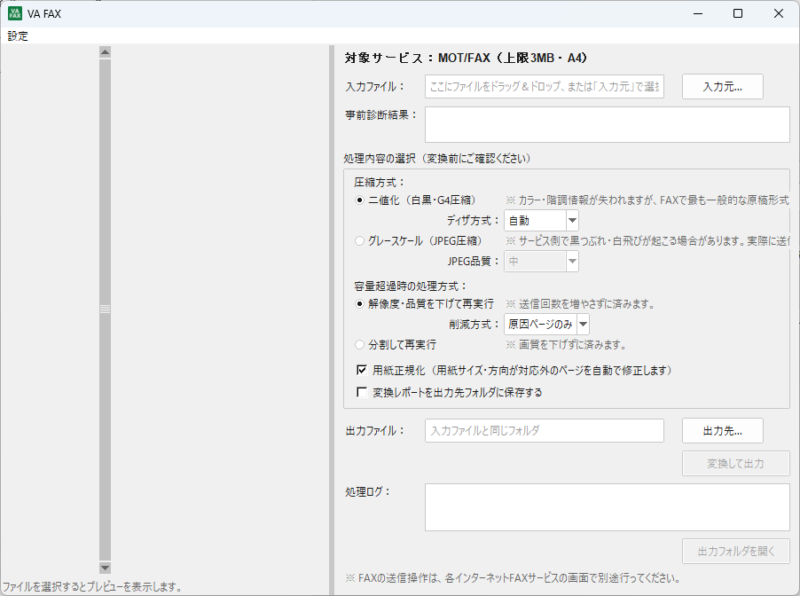Screen dimensions: 800x596
Task: Click the 出力先... button
Action: coord(722,431)
